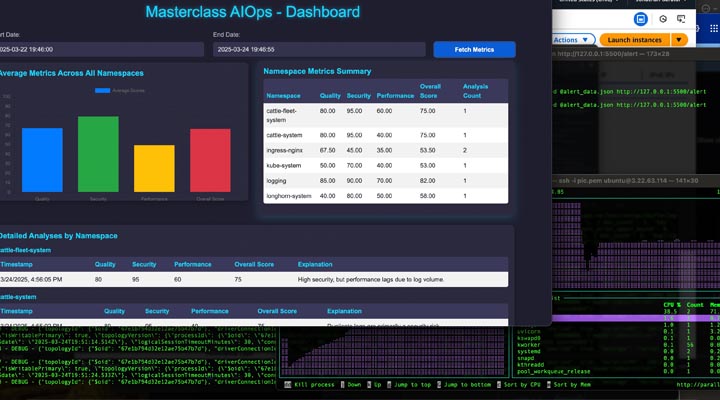Click the Masterclass AIOps - Dashboard title
720x400 pixels.
[253, 11]
